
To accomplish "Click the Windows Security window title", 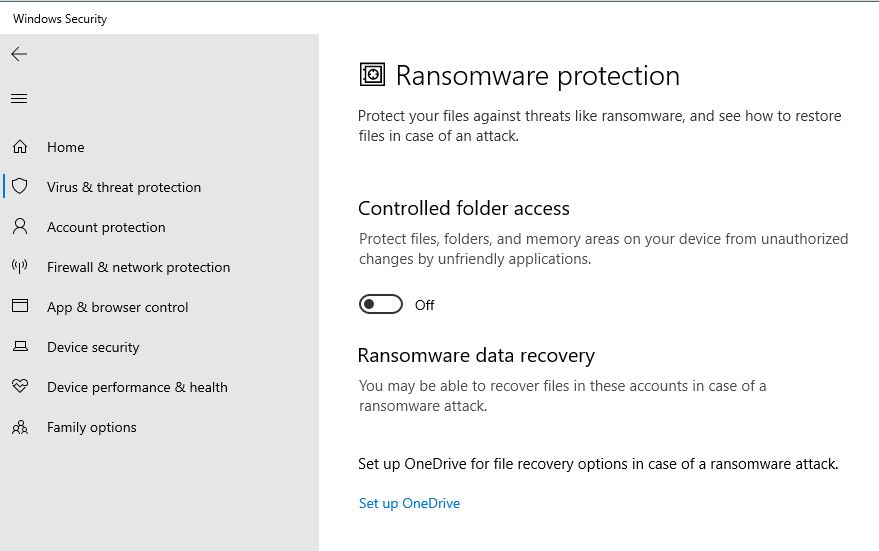I will (60, 18).
